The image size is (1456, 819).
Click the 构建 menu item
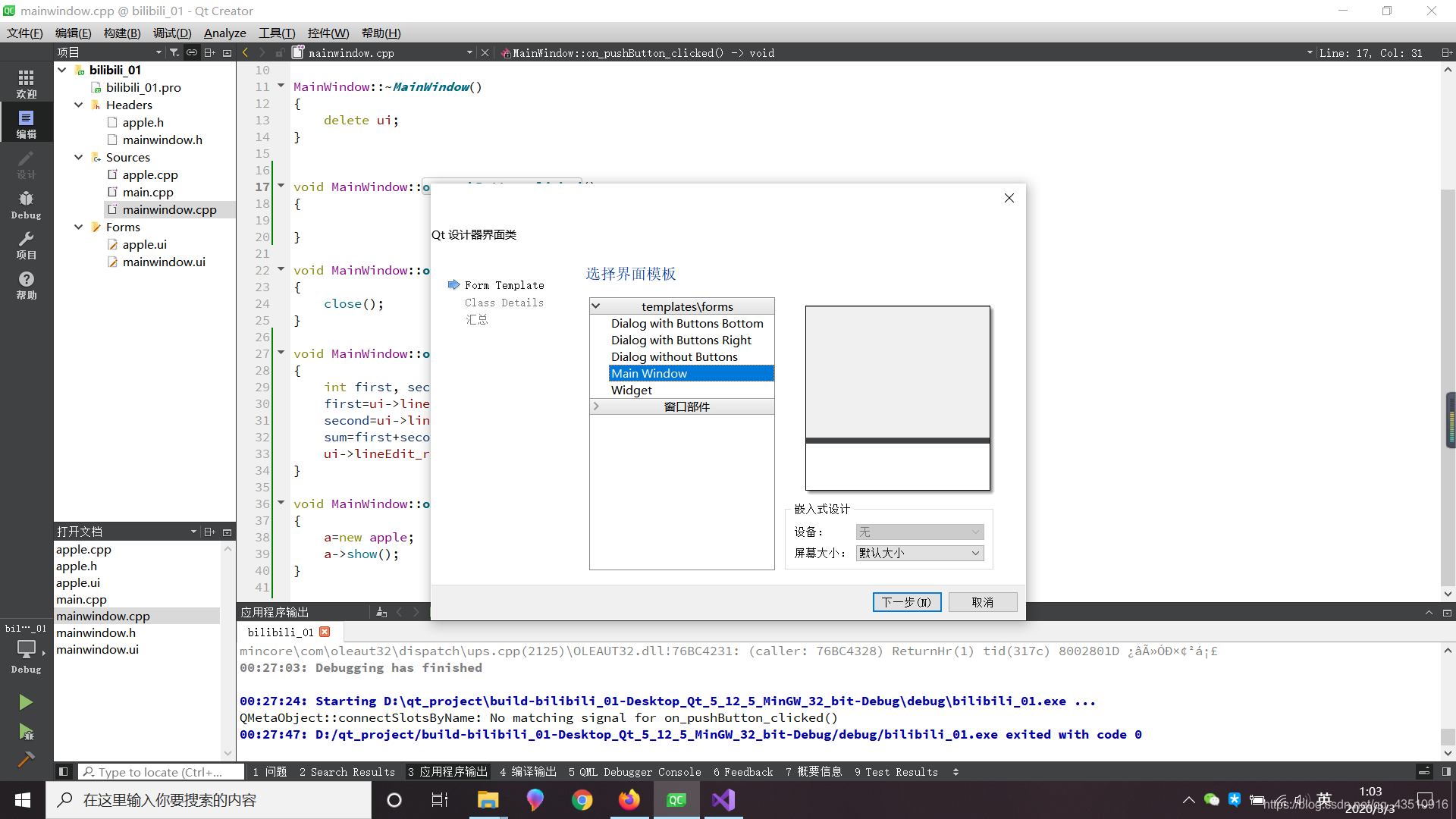119,32
